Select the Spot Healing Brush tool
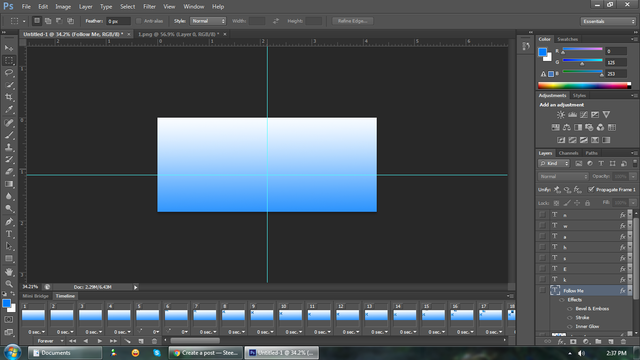The height and width of the screenshot is (360, 640). (x=9, y=122)
